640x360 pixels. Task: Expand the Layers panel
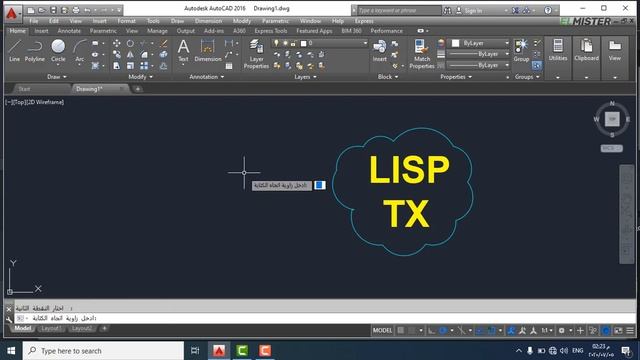pyautogui.click(x=306, y=77)
